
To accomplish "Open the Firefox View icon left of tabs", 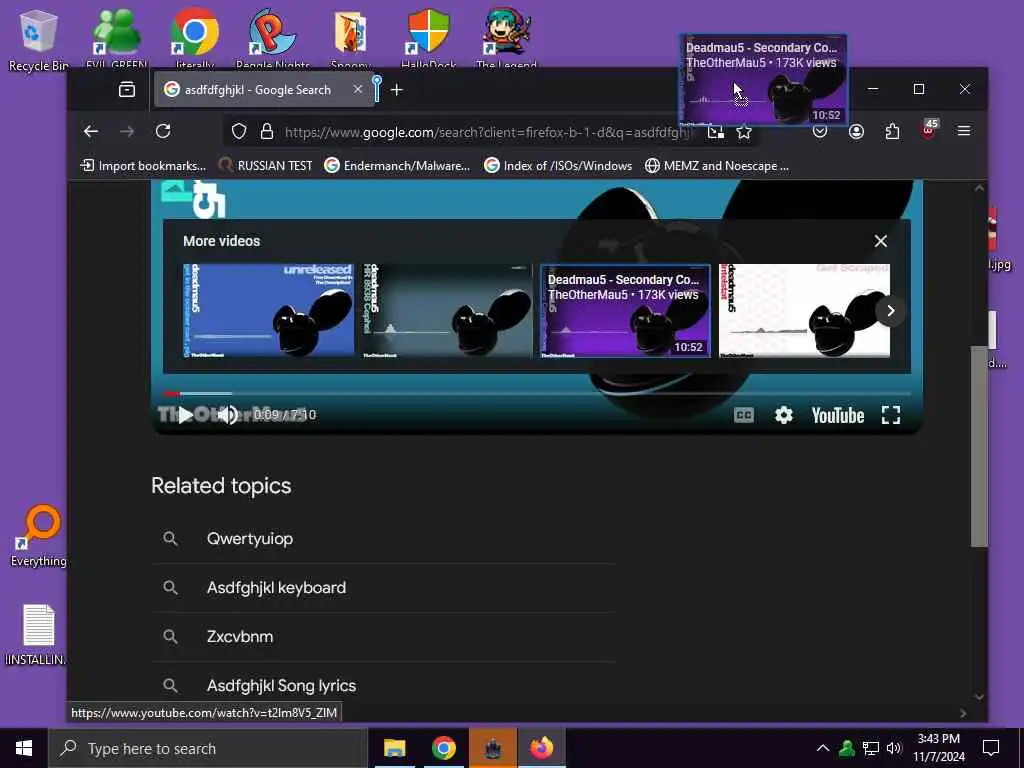I will [127, 89].
